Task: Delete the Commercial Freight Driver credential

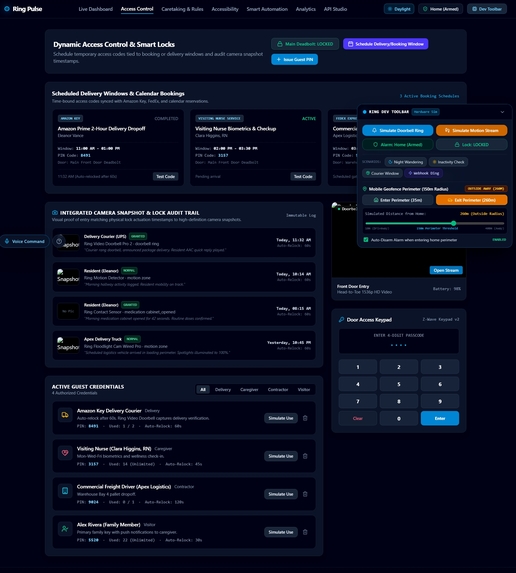Action: 305,494
